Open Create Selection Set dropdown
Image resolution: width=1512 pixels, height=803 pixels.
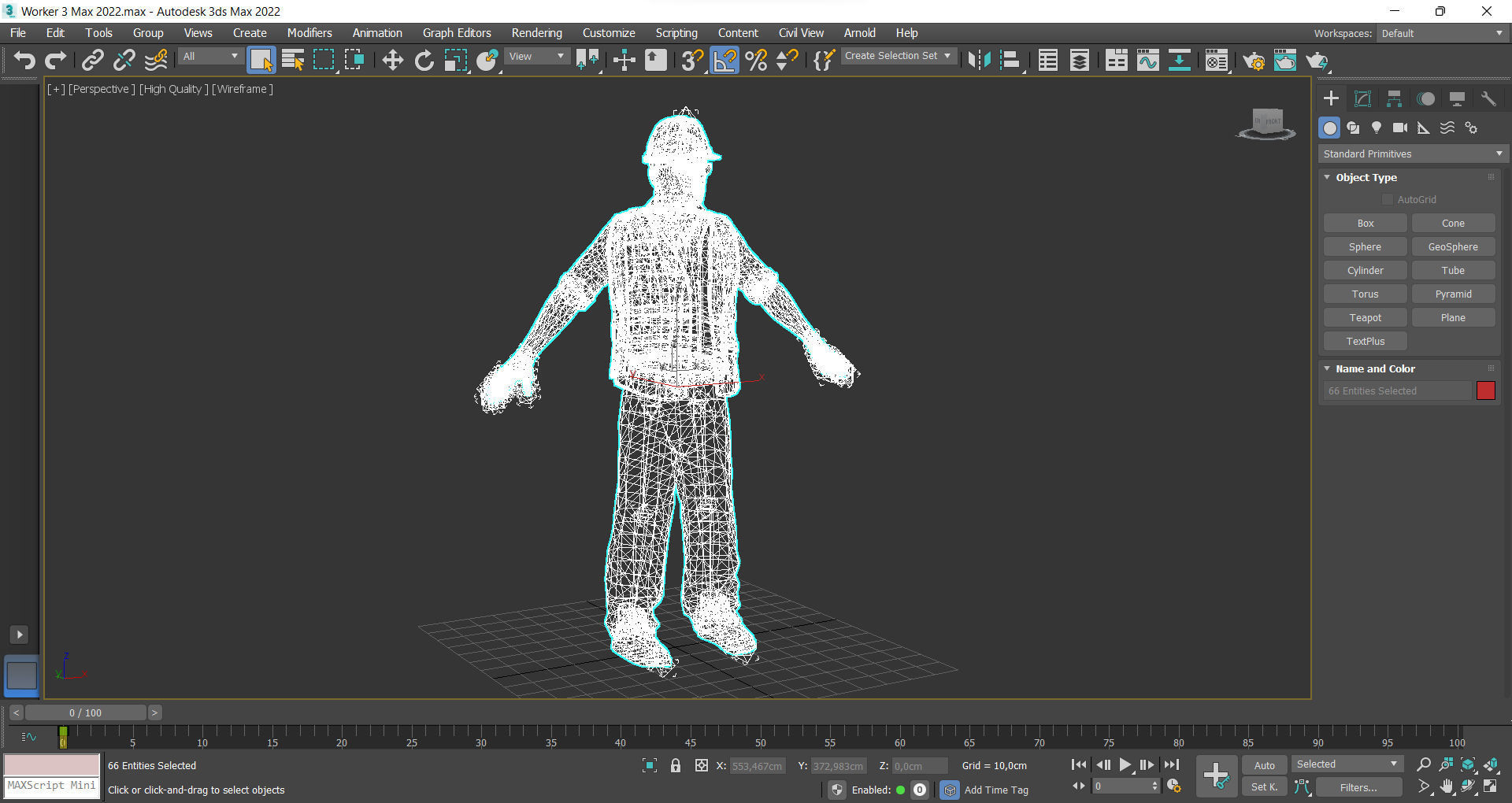898,56
